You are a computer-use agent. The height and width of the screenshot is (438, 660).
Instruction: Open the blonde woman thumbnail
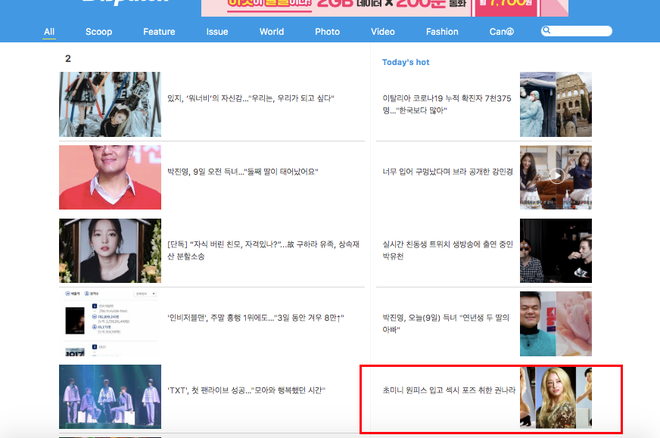click(556, 398)
